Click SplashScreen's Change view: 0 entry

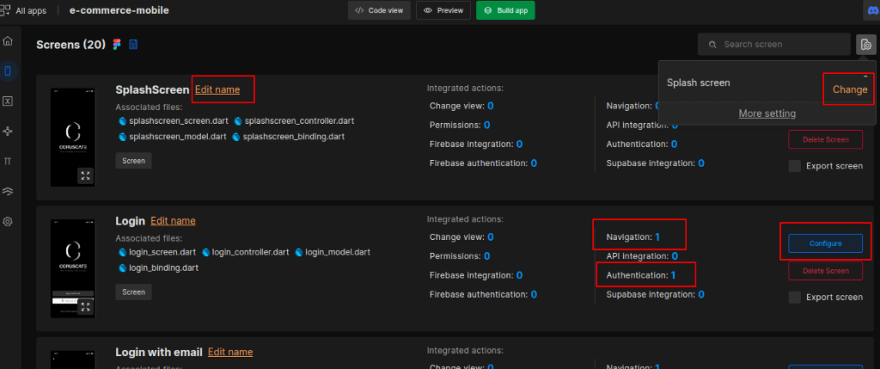(461, 106)
